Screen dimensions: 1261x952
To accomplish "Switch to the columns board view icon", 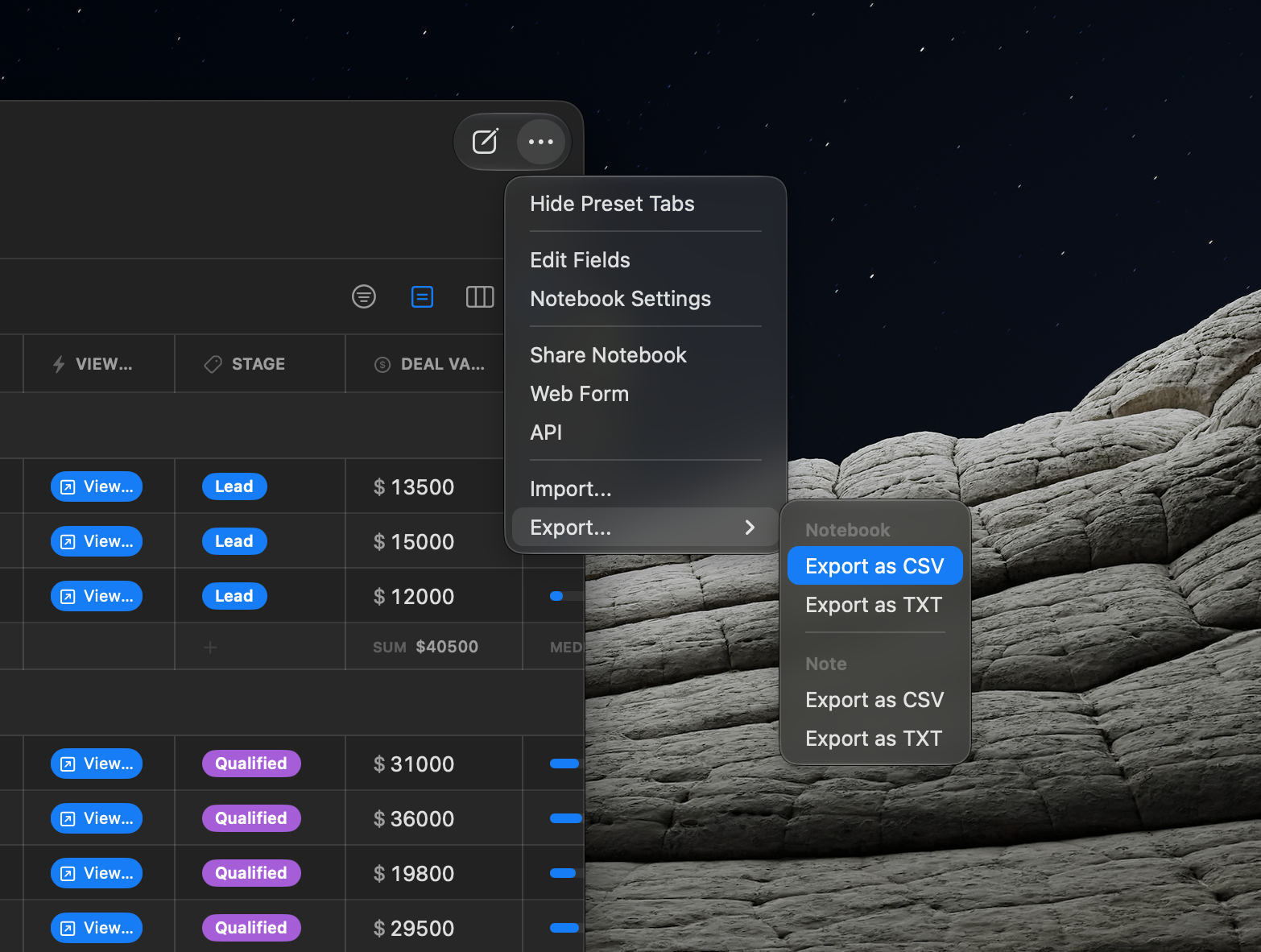I will coord(480,296).
